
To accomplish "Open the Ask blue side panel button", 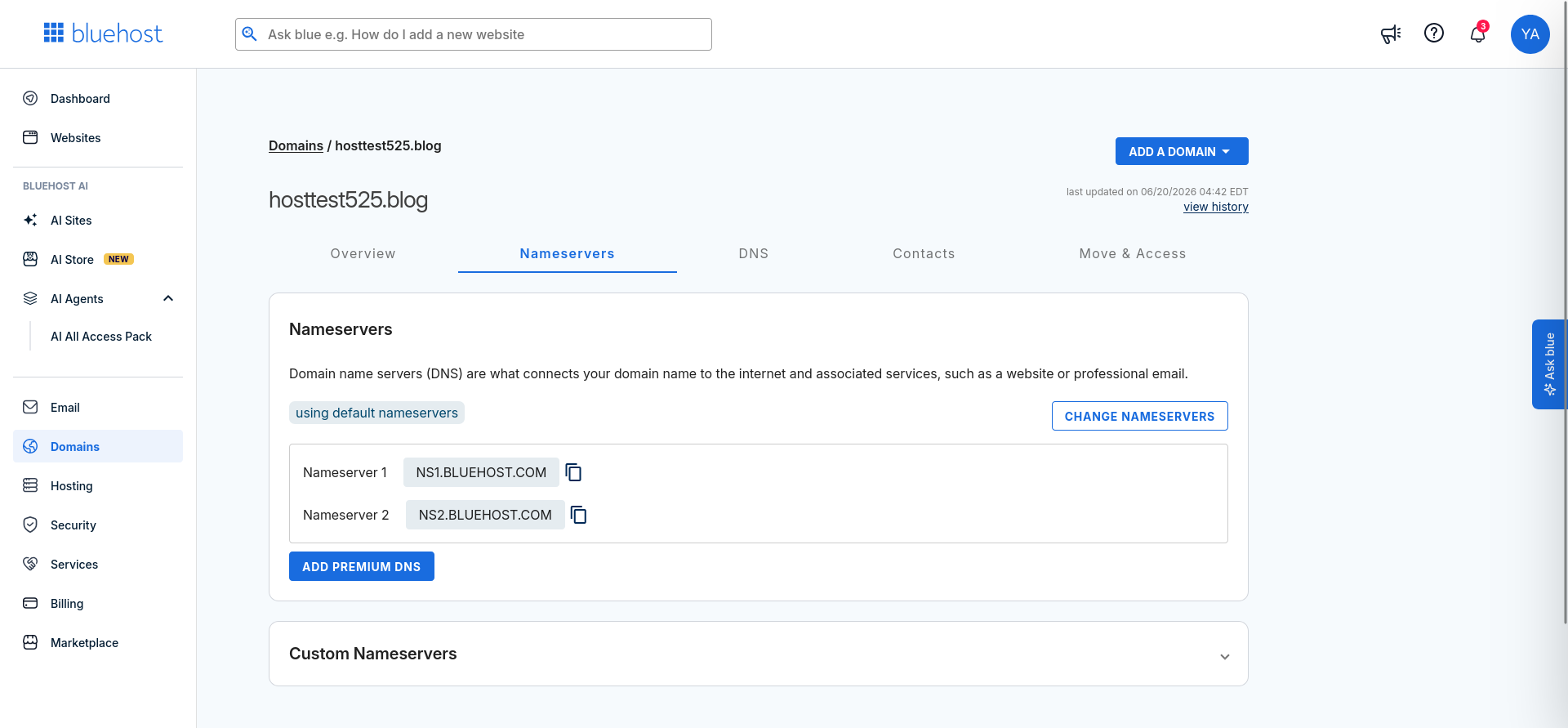I will click(1548, 364).
